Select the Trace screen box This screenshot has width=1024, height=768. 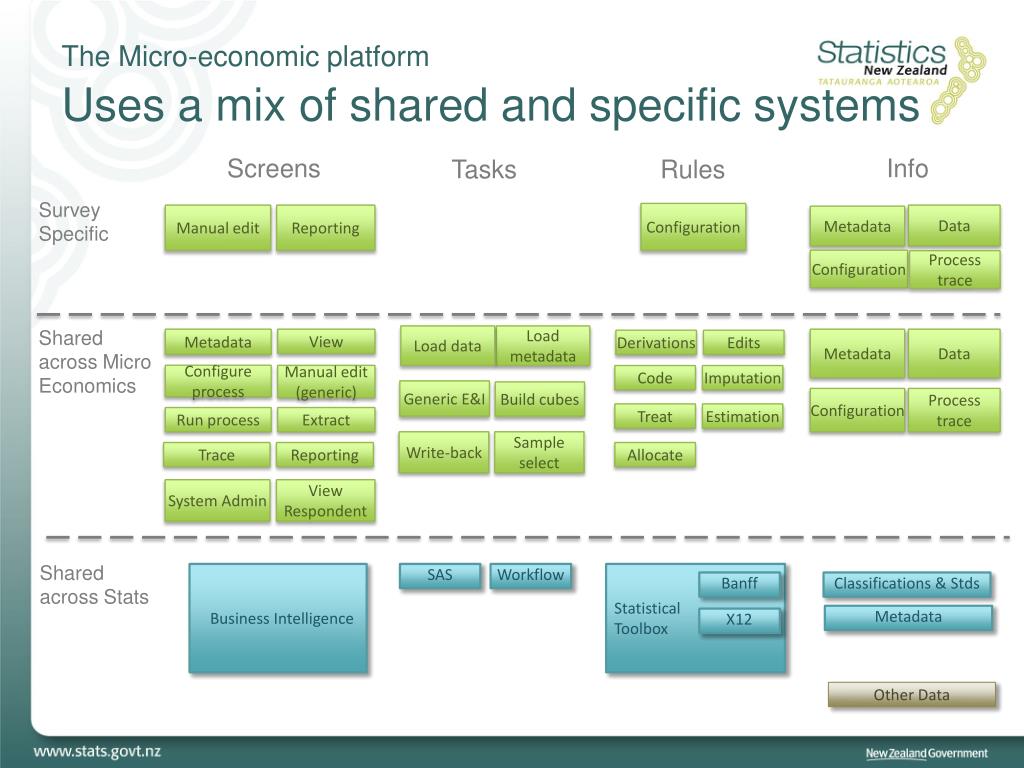pos(216,455)
